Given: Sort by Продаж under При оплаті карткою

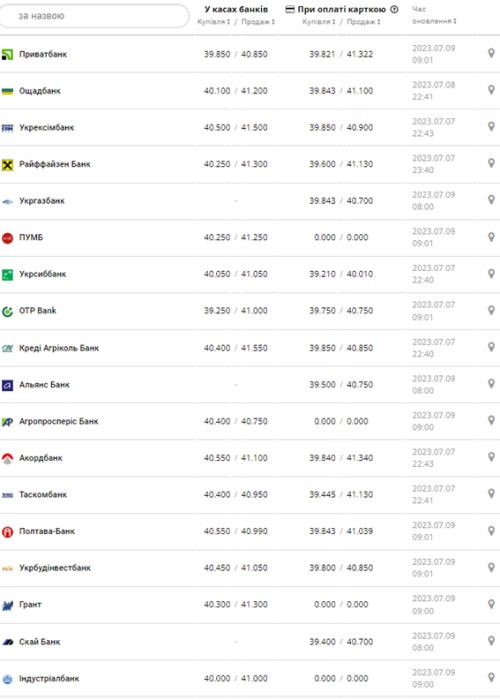Looking at the screenshot, I should click(363, 22).
